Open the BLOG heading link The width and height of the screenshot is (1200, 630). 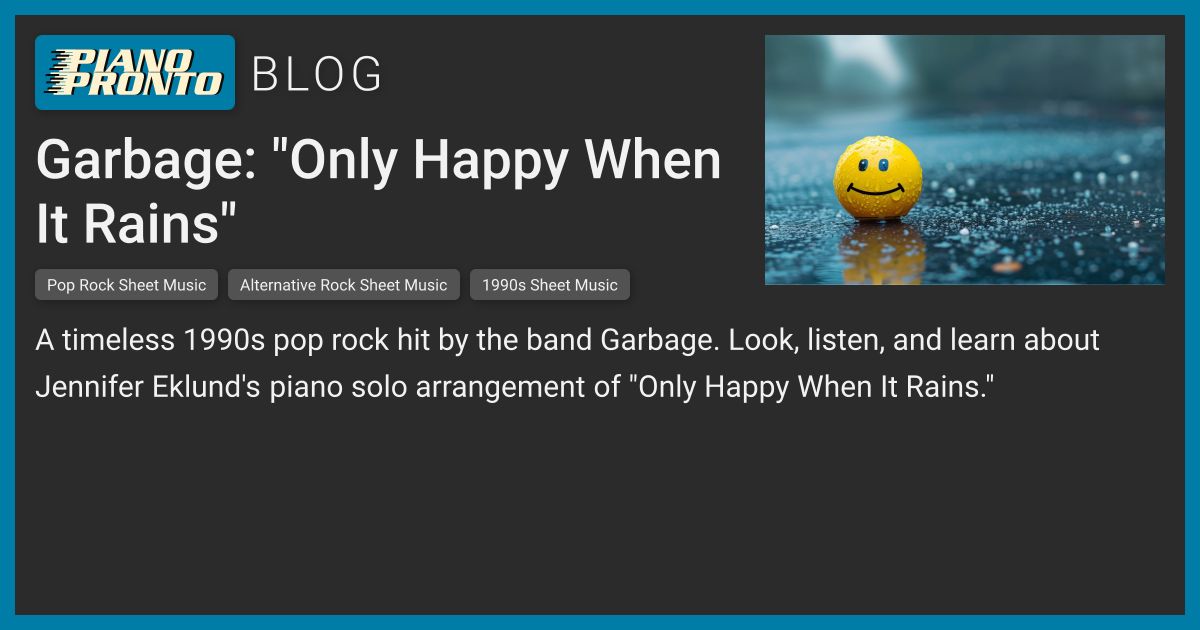316,74
